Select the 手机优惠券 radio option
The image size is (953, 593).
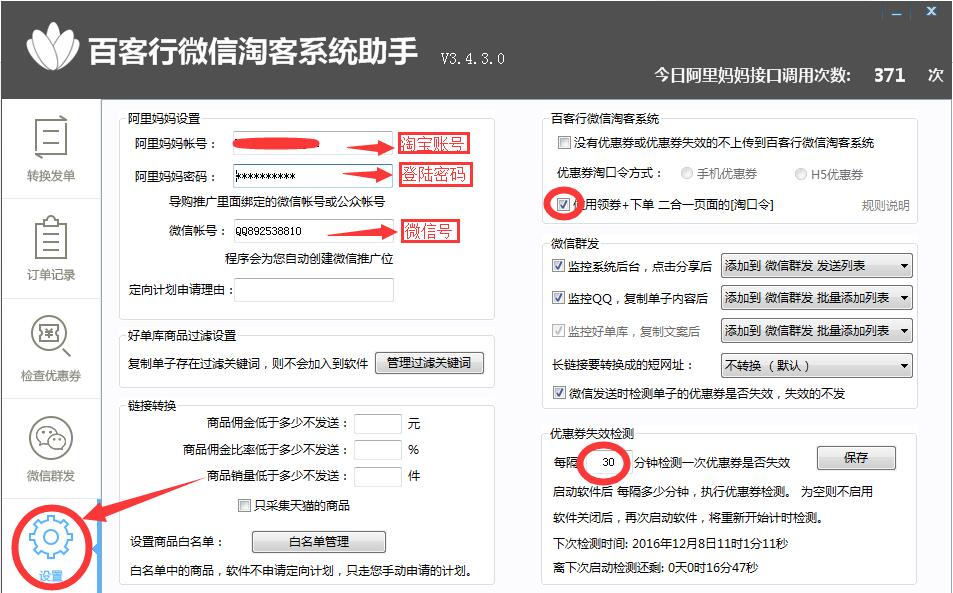686,174
